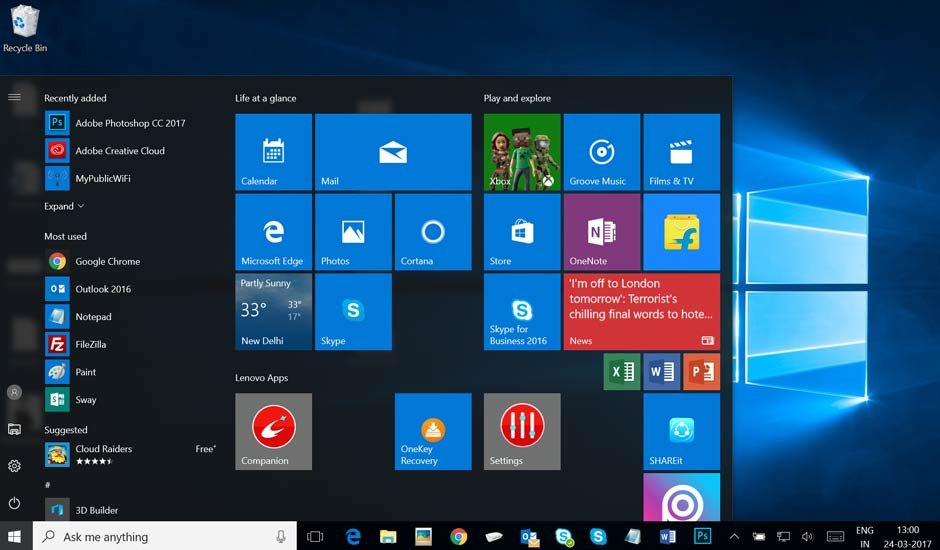The height and width of the screenshot is (550, 940).
Task: Open the Lenovo Settings tile
Action: tap(522, 431)
